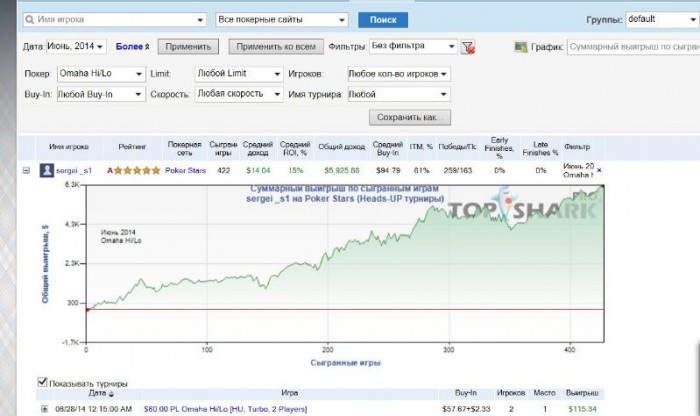
Task: Open the Любая скорость dropdown
Action: (239, 94)
